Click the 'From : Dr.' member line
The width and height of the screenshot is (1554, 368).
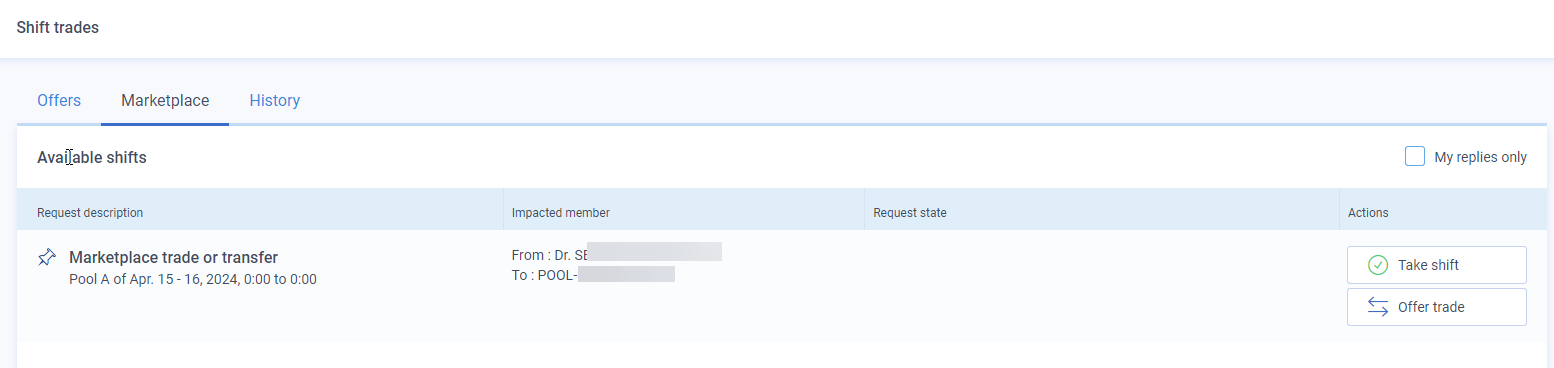click(x=616, y=254)
